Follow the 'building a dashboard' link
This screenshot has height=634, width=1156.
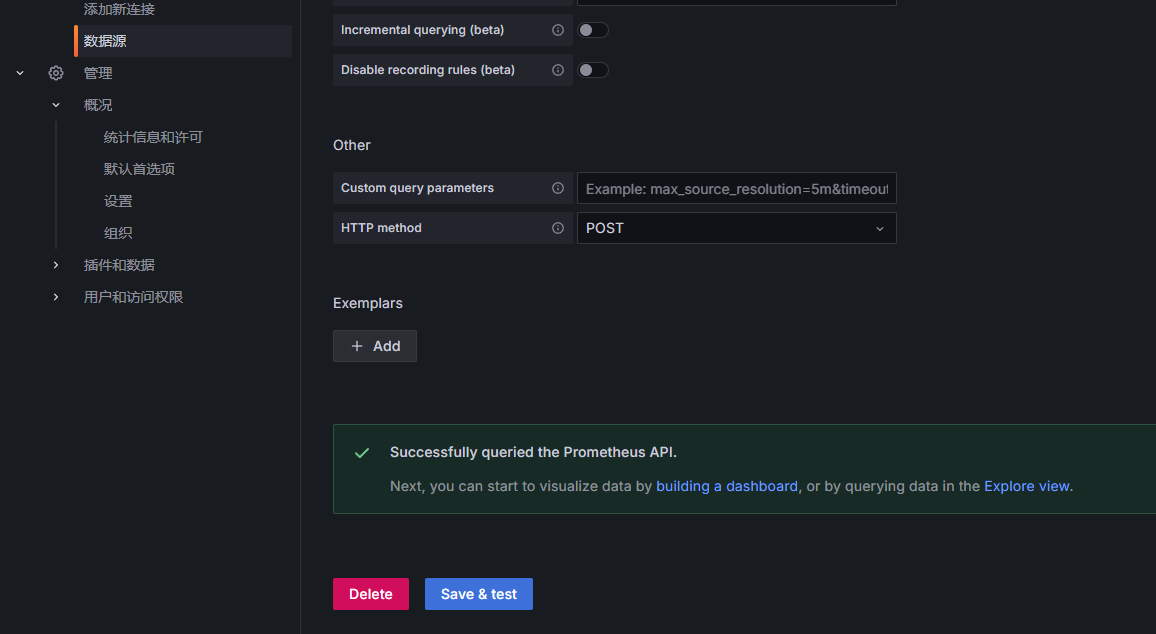pyautogui.click(x=727, y=486)
